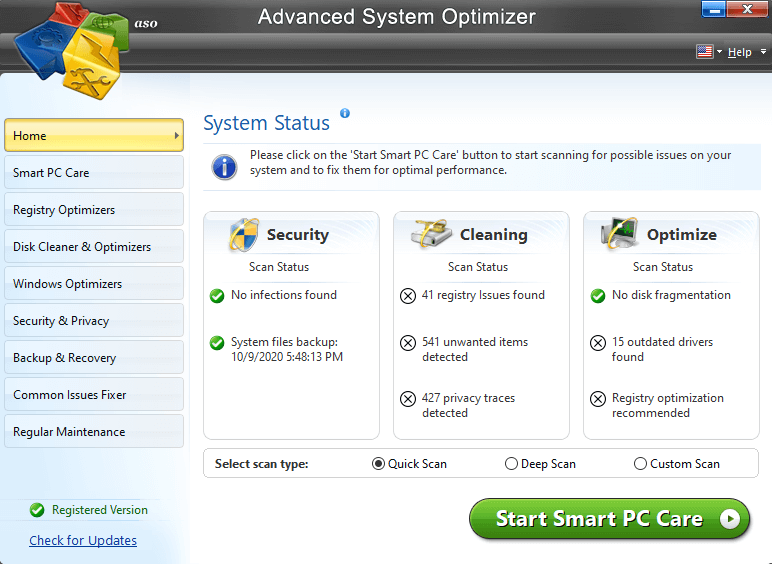Select the Quick Scan radio button
The height and width of the screenshot is (564, 772).
(378, 464)
